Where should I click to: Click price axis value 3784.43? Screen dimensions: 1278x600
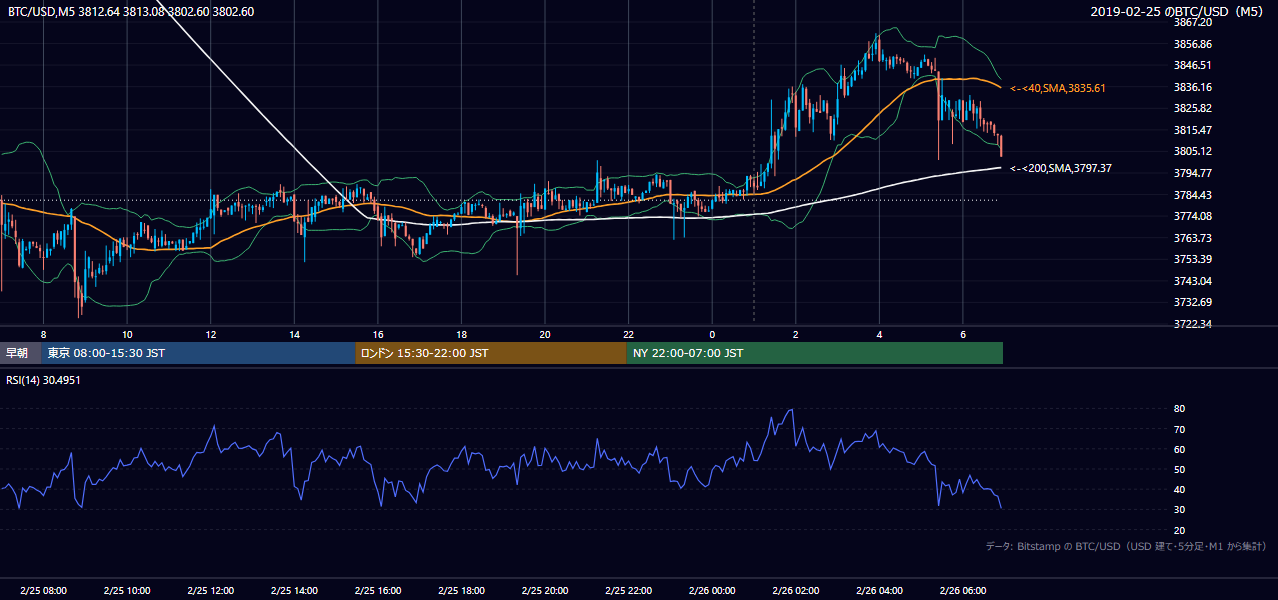click(1193, 195)
